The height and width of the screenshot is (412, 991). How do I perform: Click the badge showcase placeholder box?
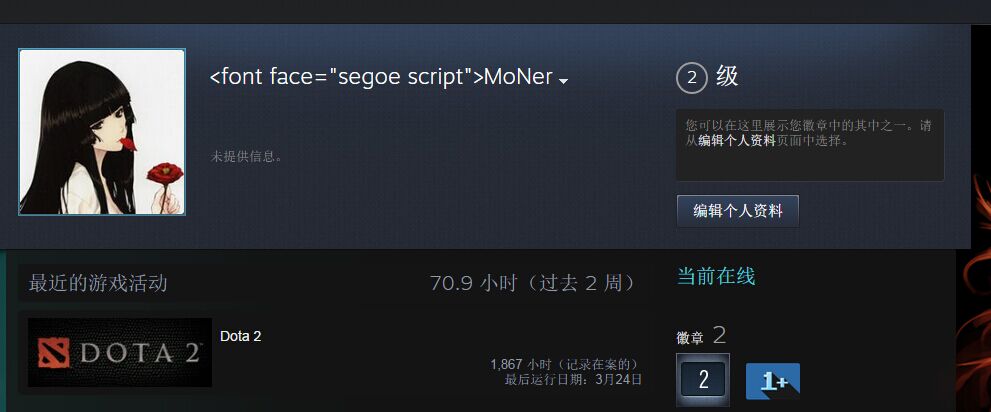coord(810,145)
